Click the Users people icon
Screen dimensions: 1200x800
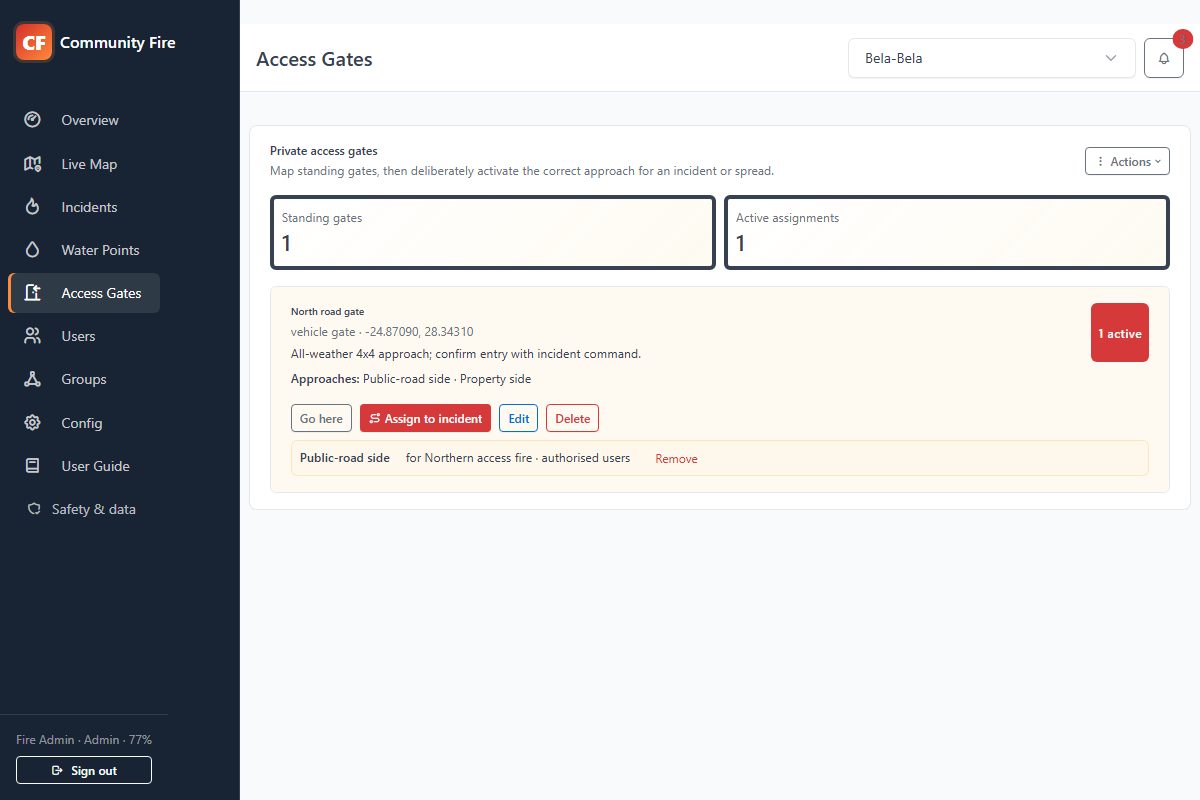(32, 336)
